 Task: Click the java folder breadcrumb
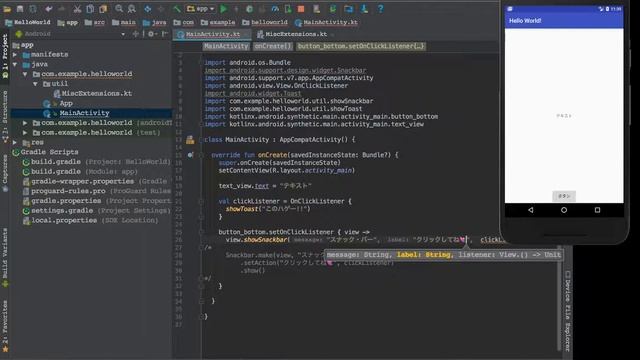155,22
